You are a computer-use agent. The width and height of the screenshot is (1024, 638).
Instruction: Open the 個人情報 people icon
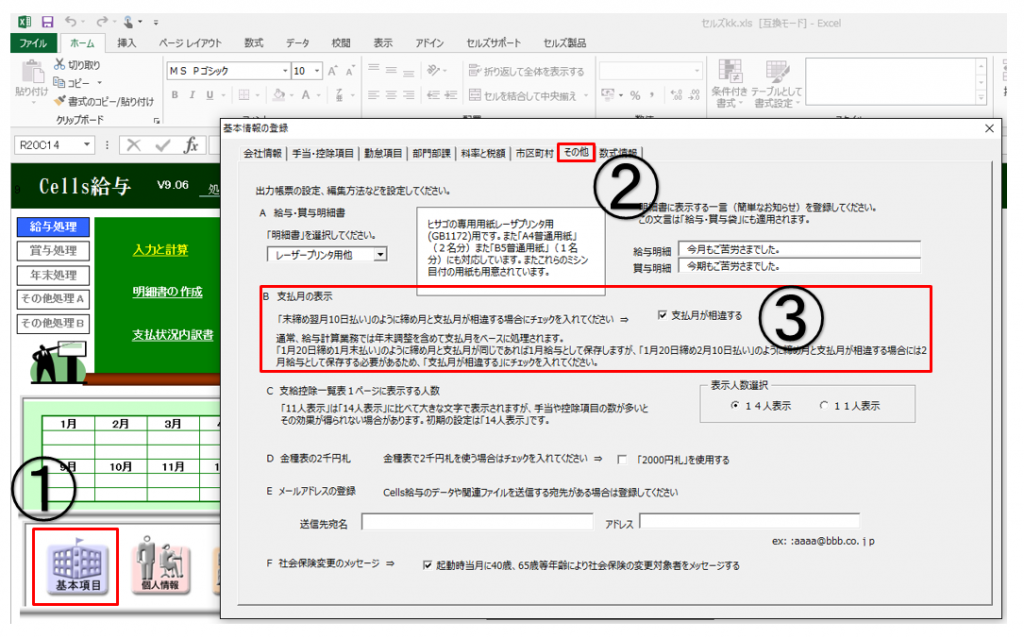click(162, 564)
